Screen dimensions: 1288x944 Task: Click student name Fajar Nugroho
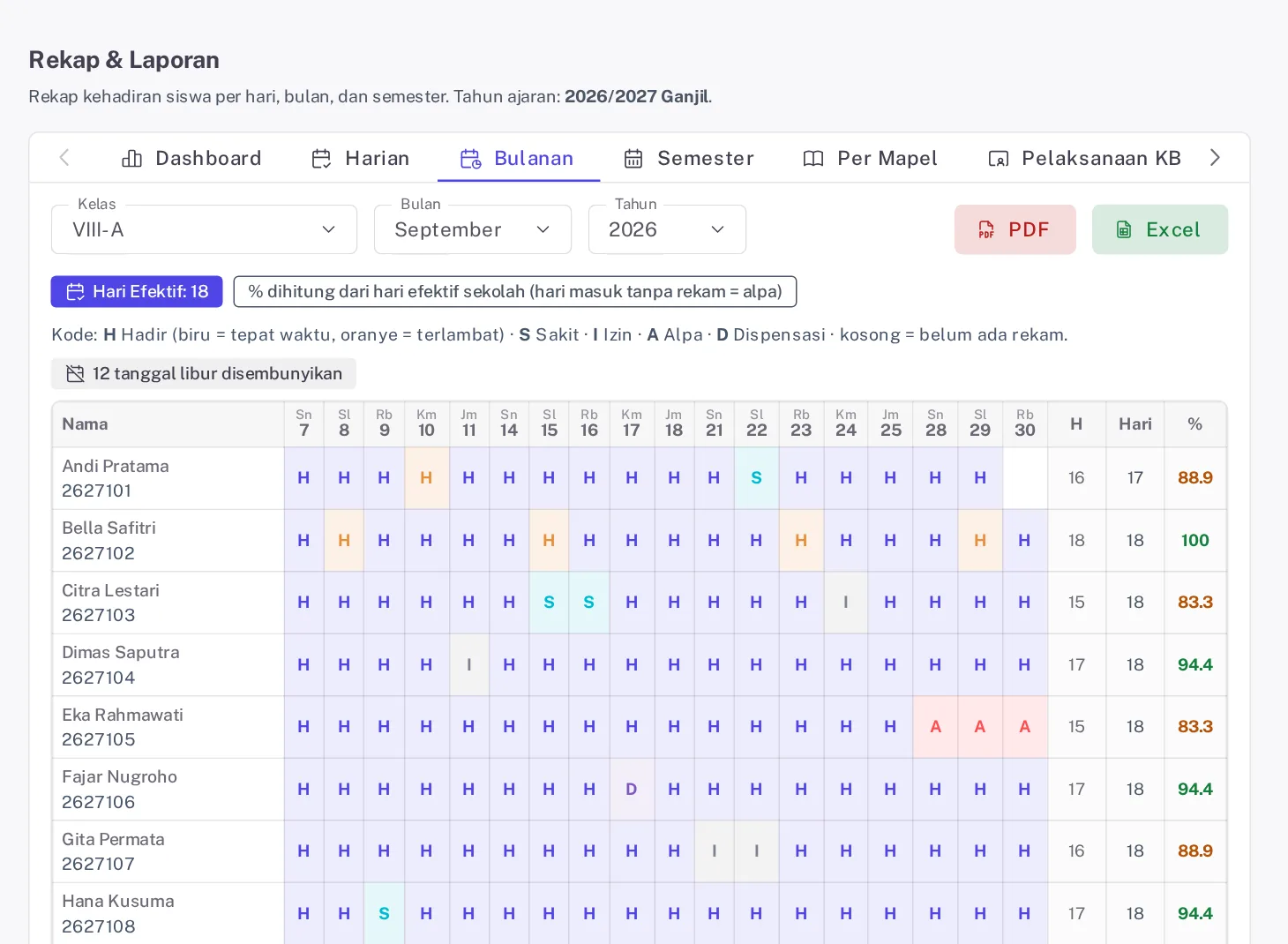pos(119,776)
